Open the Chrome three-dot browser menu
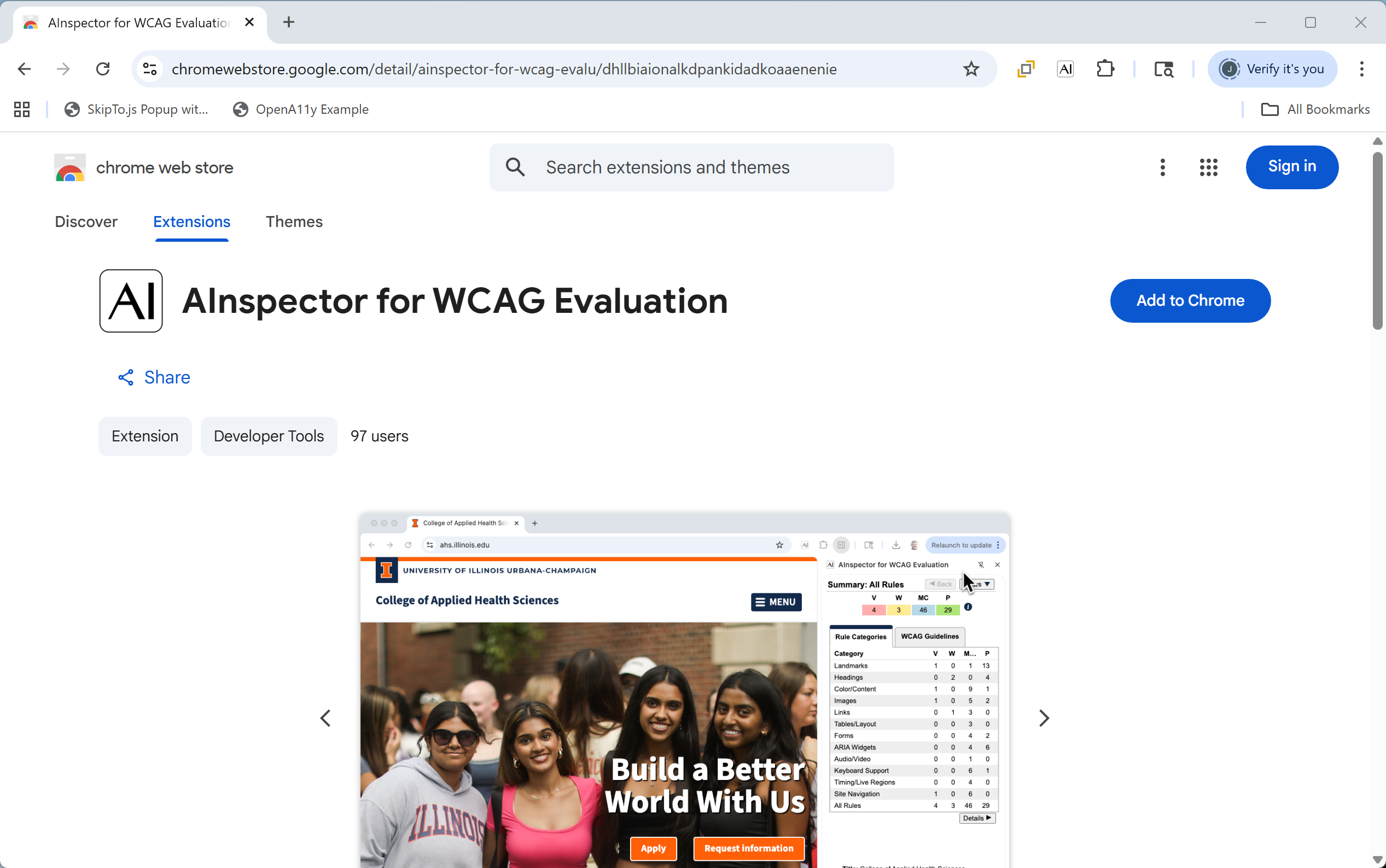This screenshot has width=1386, height=868. (x=1361, y=69)
